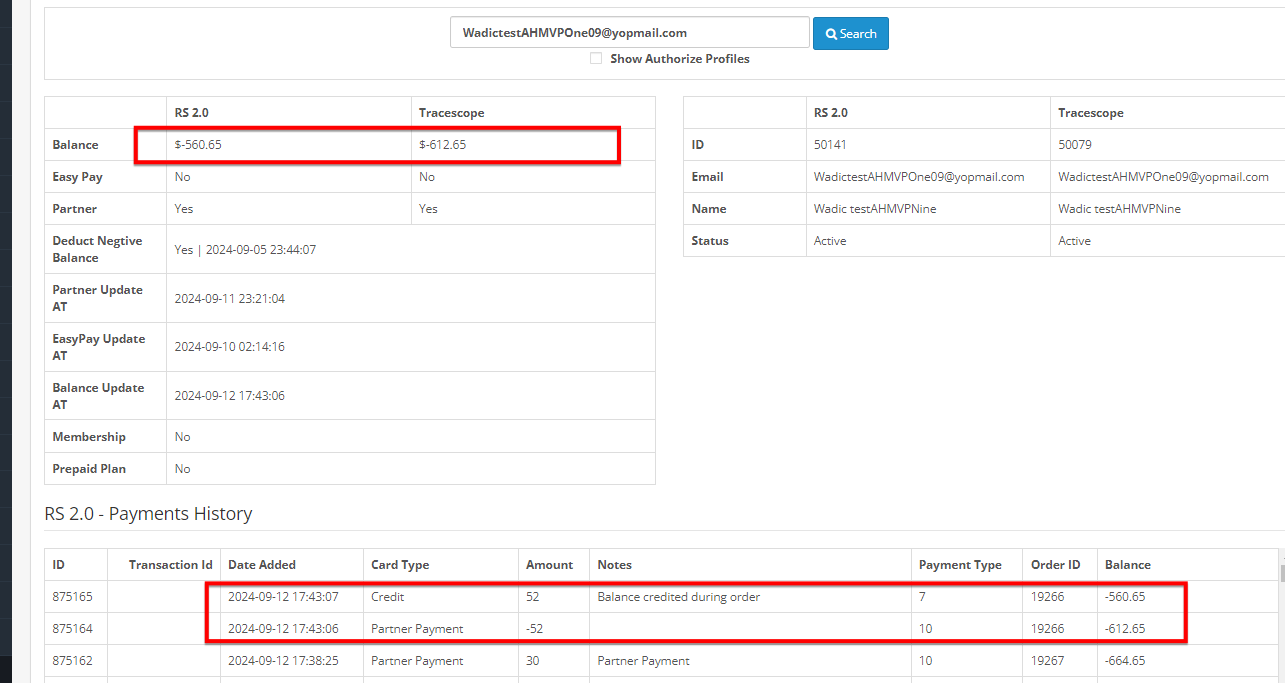Select payment ID 875162 cell
This screenshot has width=1285, height=683.
72,661
